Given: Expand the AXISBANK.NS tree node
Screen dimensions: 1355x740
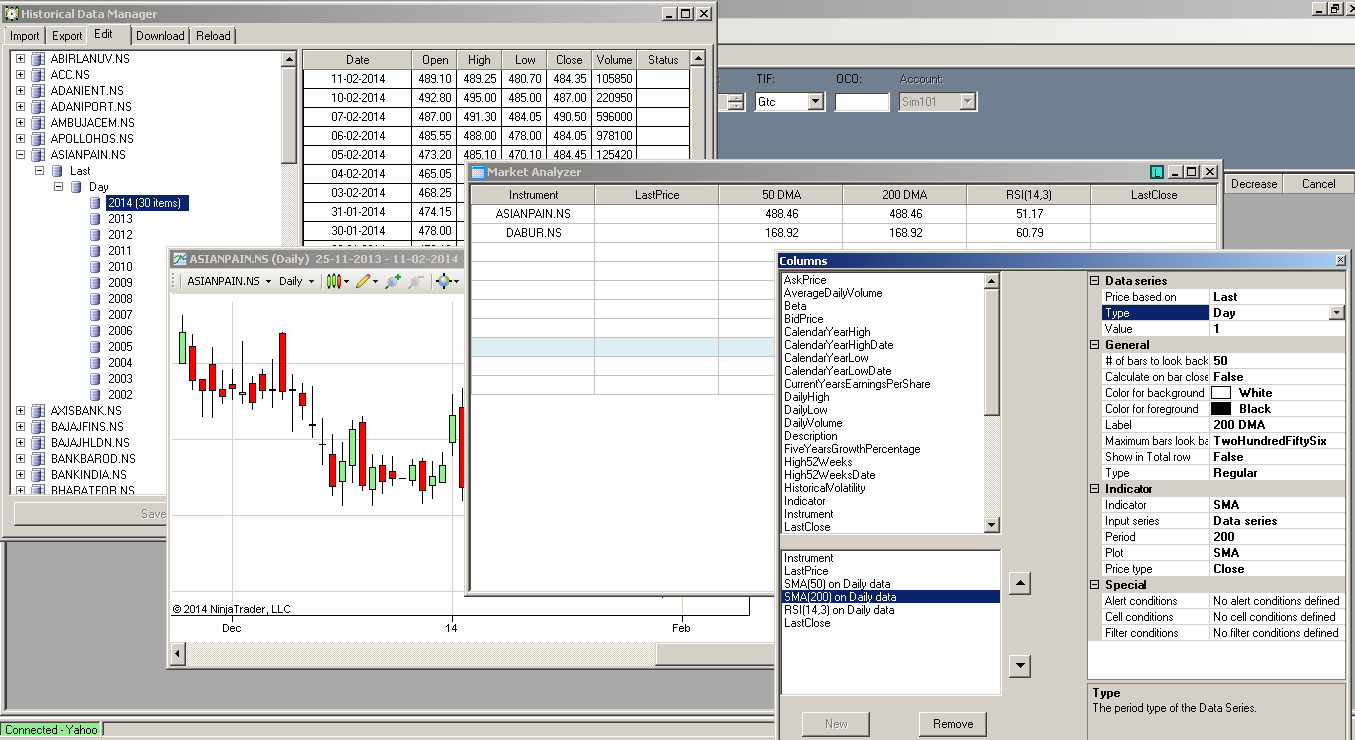Looking at the screenshot, I should tap(20, 411).
